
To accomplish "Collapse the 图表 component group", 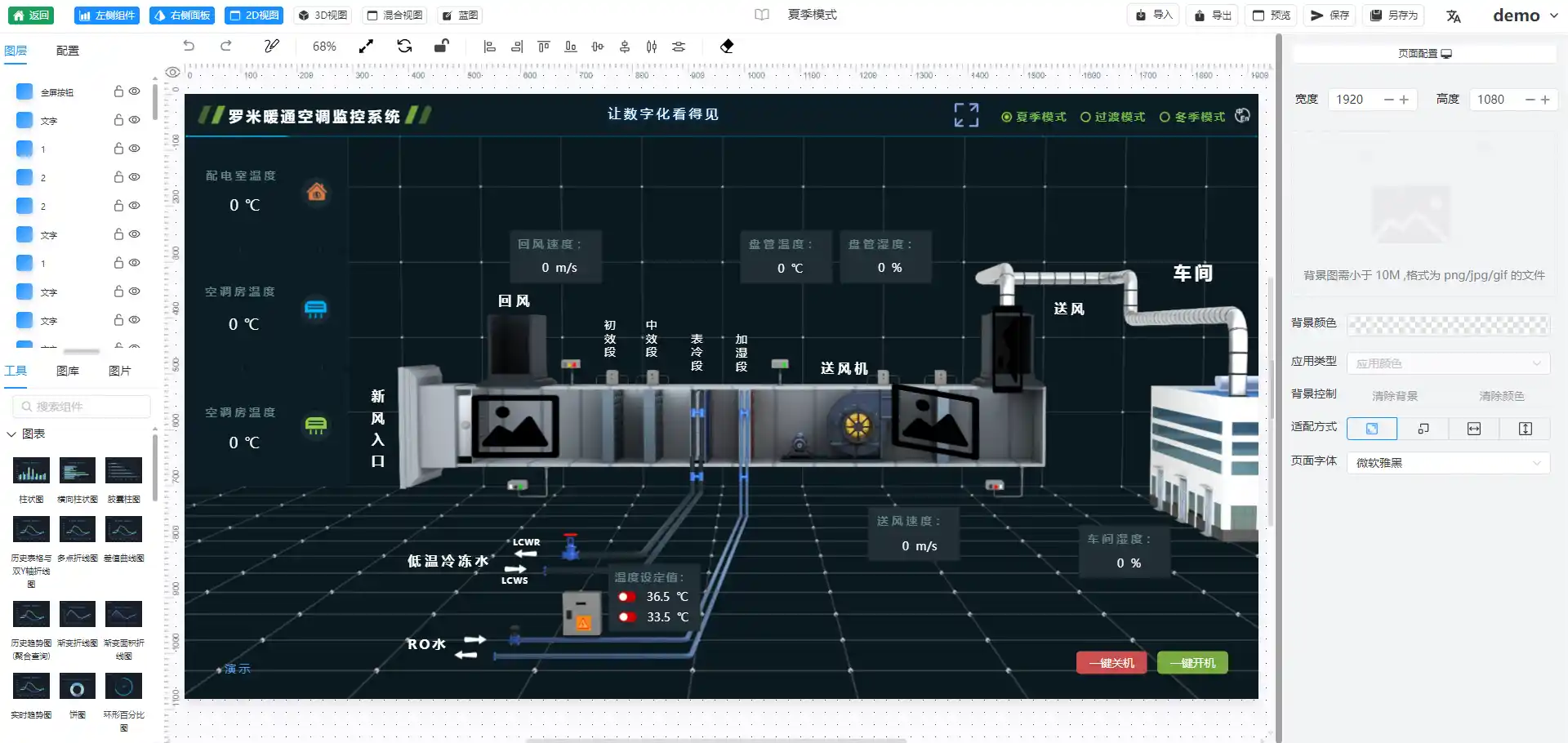I will click(11, 434).
